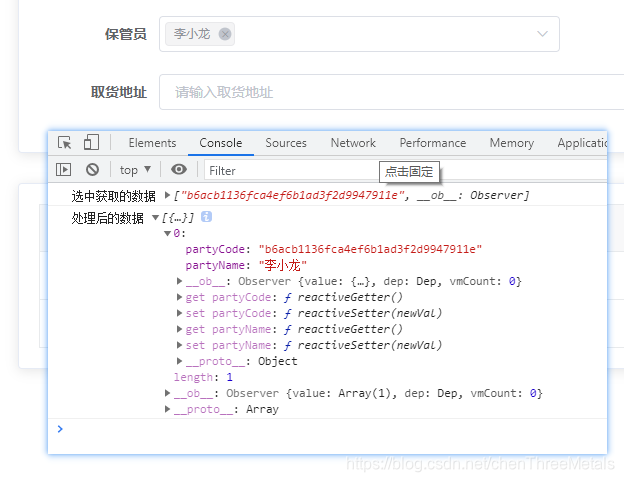Image resolution: width=624 pixels, height=482 pixels.
Task: Show the console sidebar panel icon
Action: pyautogui.click(x=64, y=170)
